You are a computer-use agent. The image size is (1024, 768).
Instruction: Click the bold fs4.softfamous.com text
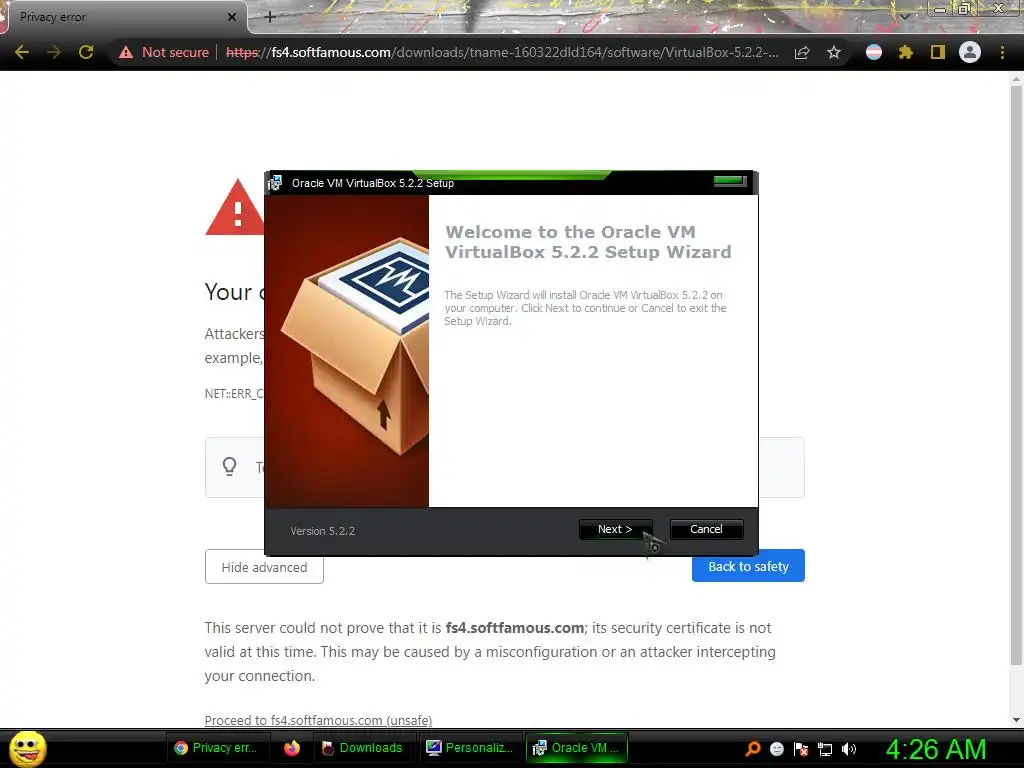click(x=515, y=628)
